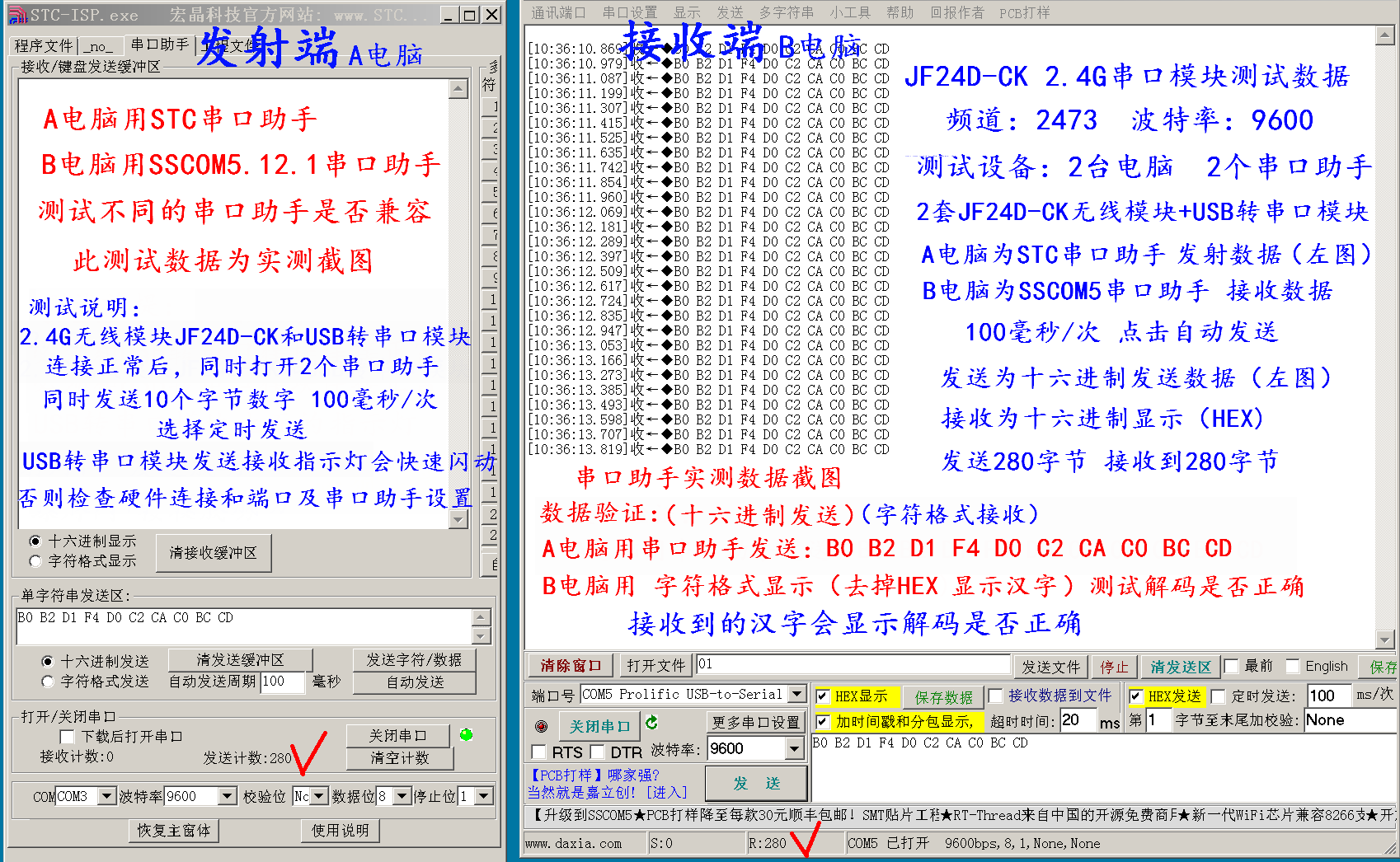Click 使用说明 button
Viewport: 1400px width, 862px height.
tap(341, 831)
